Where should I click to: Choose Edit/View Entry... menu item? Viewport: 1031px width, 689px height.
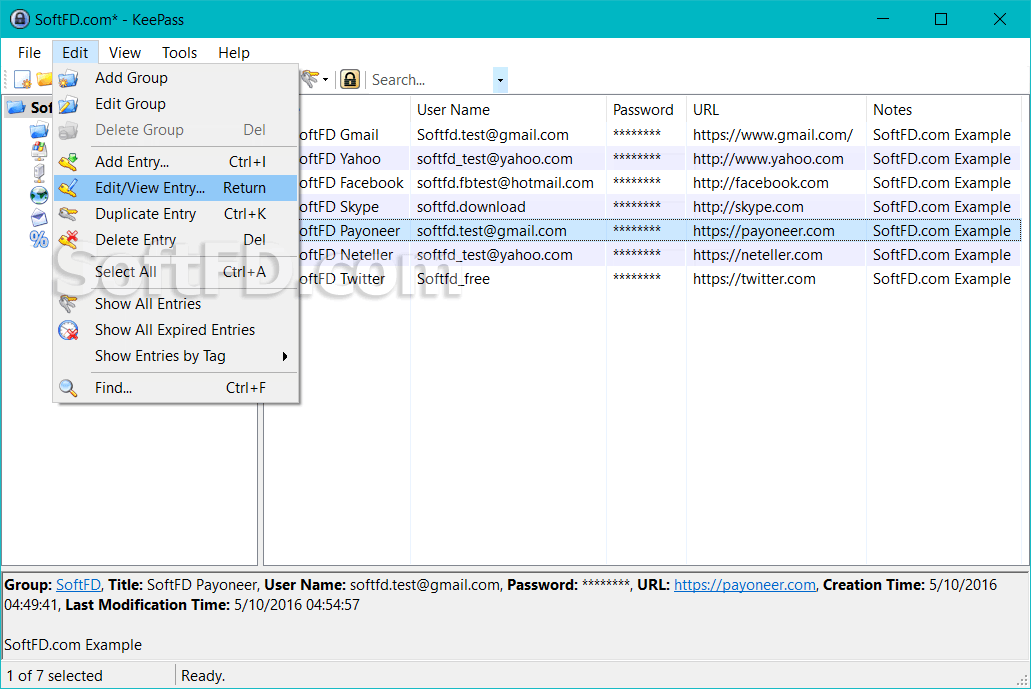coord(176,188)
